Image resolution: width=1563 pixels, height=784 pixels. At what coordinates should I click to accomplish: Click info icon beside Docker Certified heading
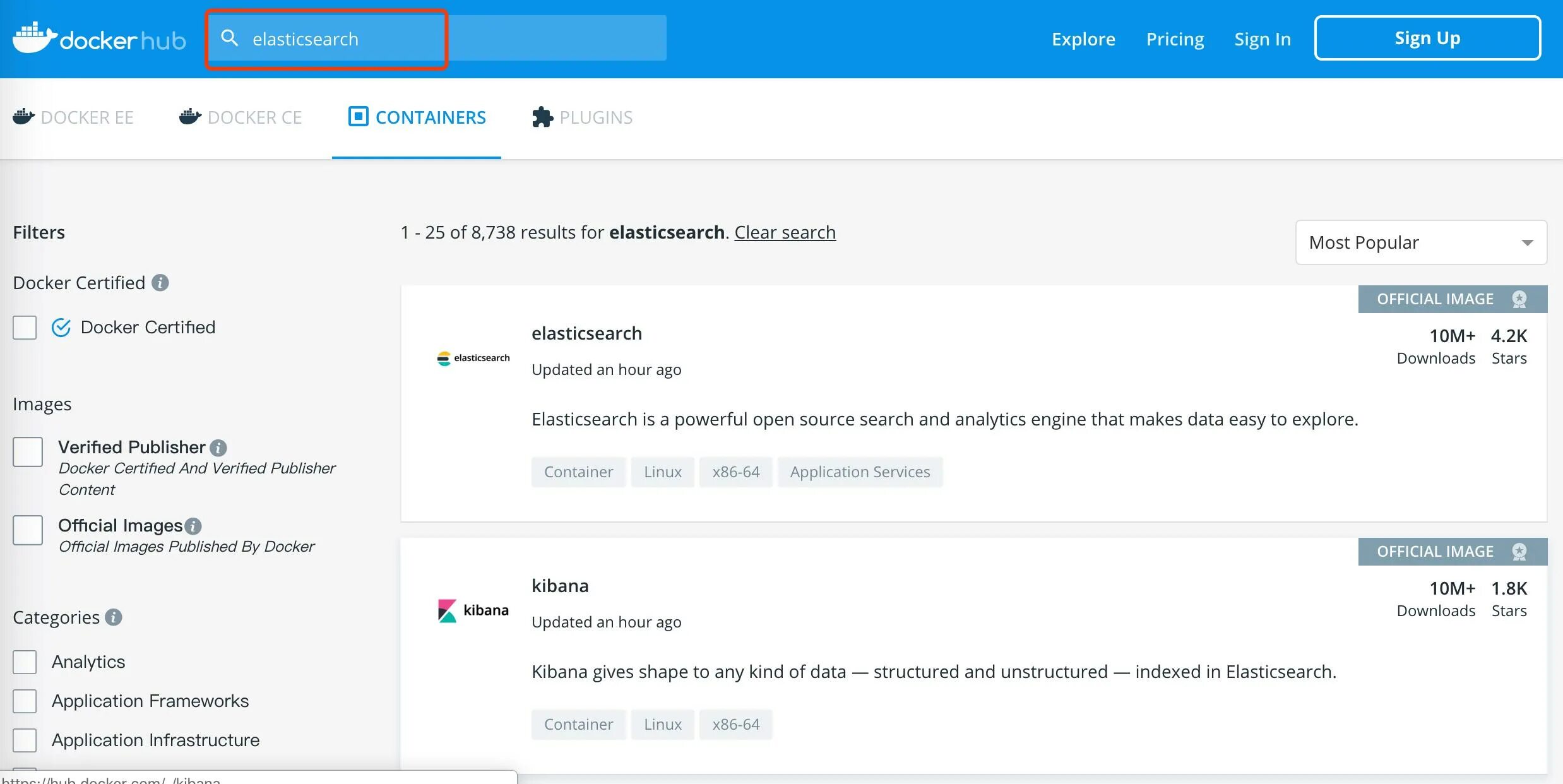pos(160,283)
